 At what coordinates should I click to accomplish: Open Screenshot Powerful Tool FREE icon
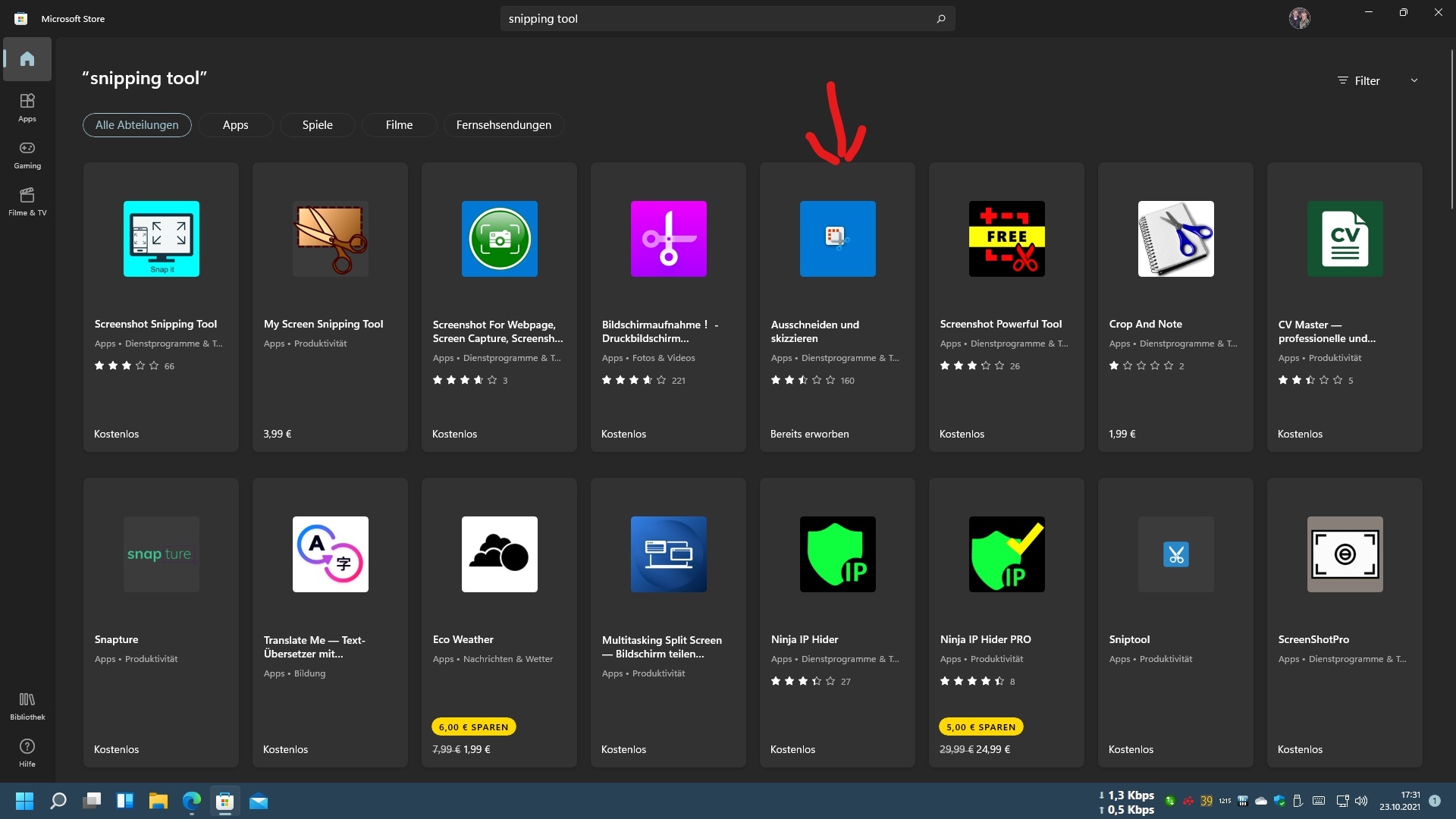[x=1007, y=239]
